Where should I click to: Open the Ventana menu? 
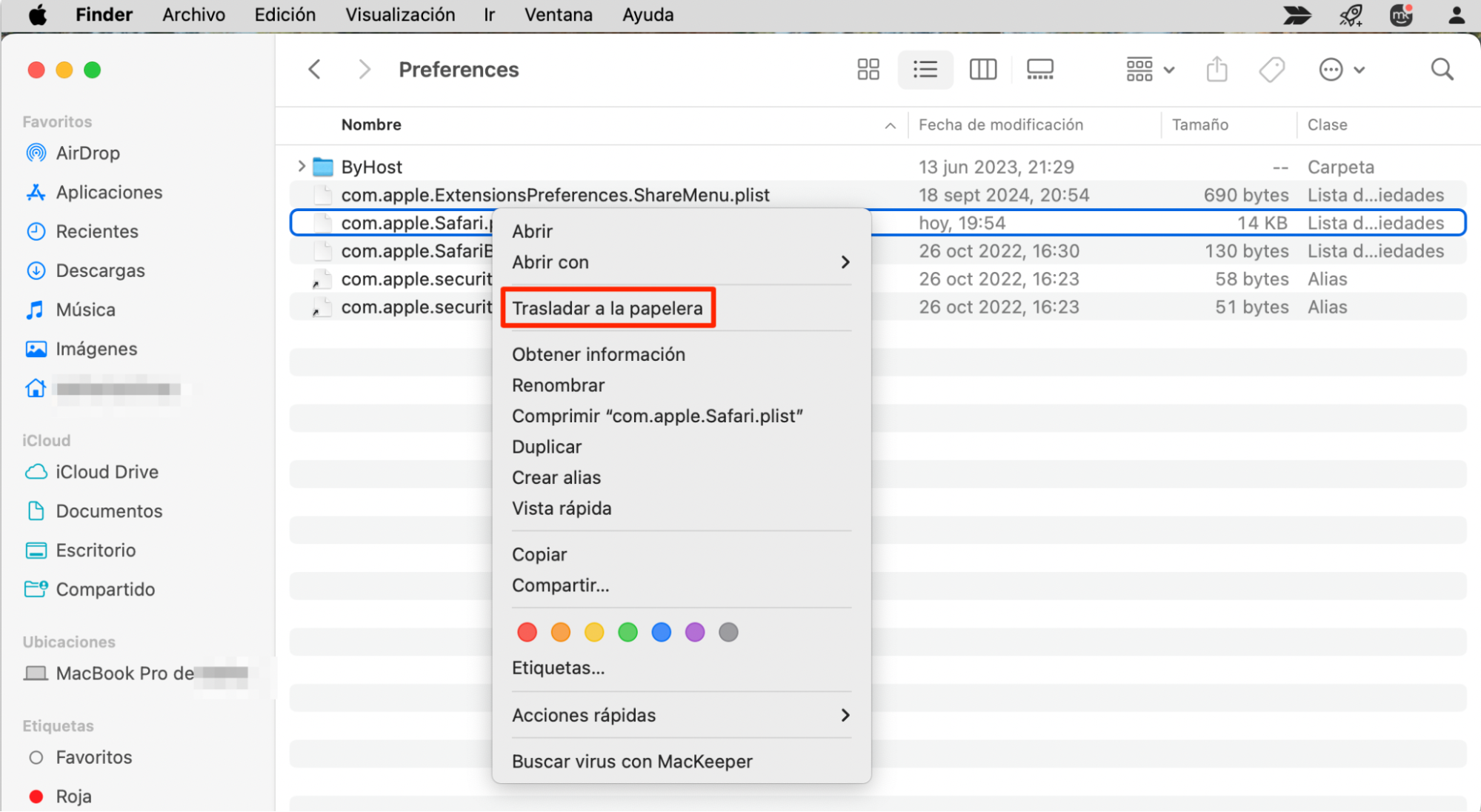[559, 15]
